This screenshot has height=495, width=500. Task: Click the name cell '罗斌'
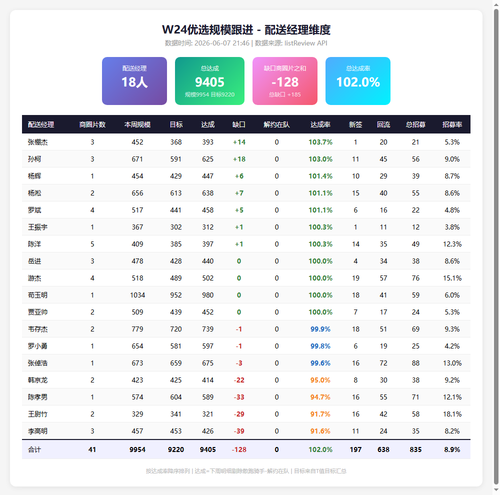pos(34,210)
